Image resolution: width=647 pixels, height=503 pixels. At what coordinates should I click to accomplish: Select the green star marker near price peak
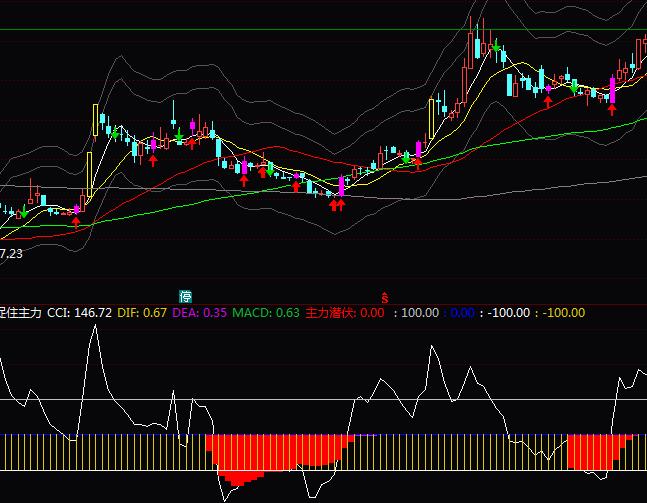(x=496, y=45)
